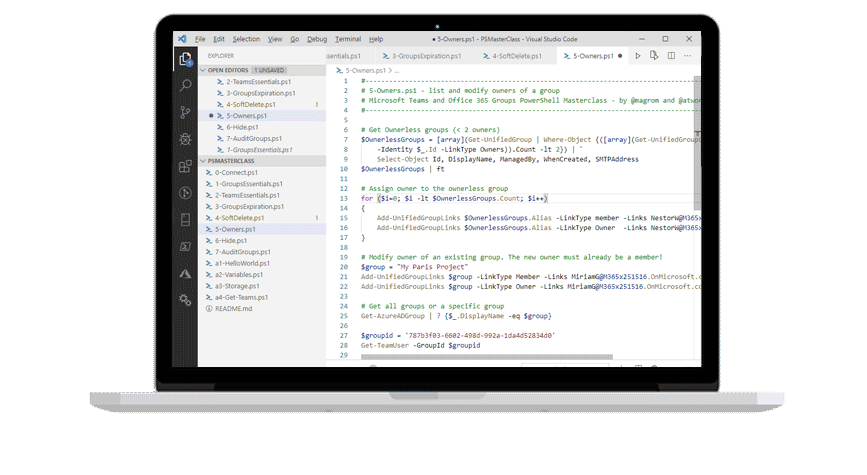Open the Search view in activity bar

[185, 85]
